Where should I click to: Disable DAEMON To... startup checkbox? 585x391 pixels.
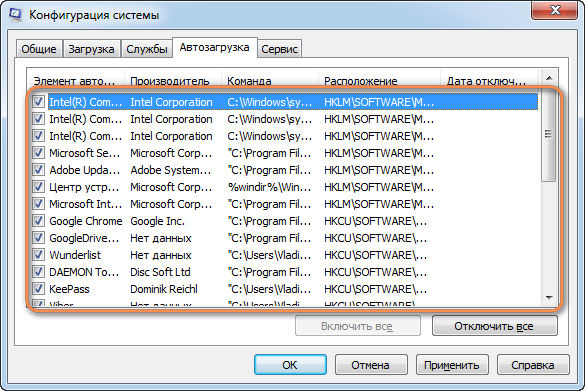click(38, 272)
